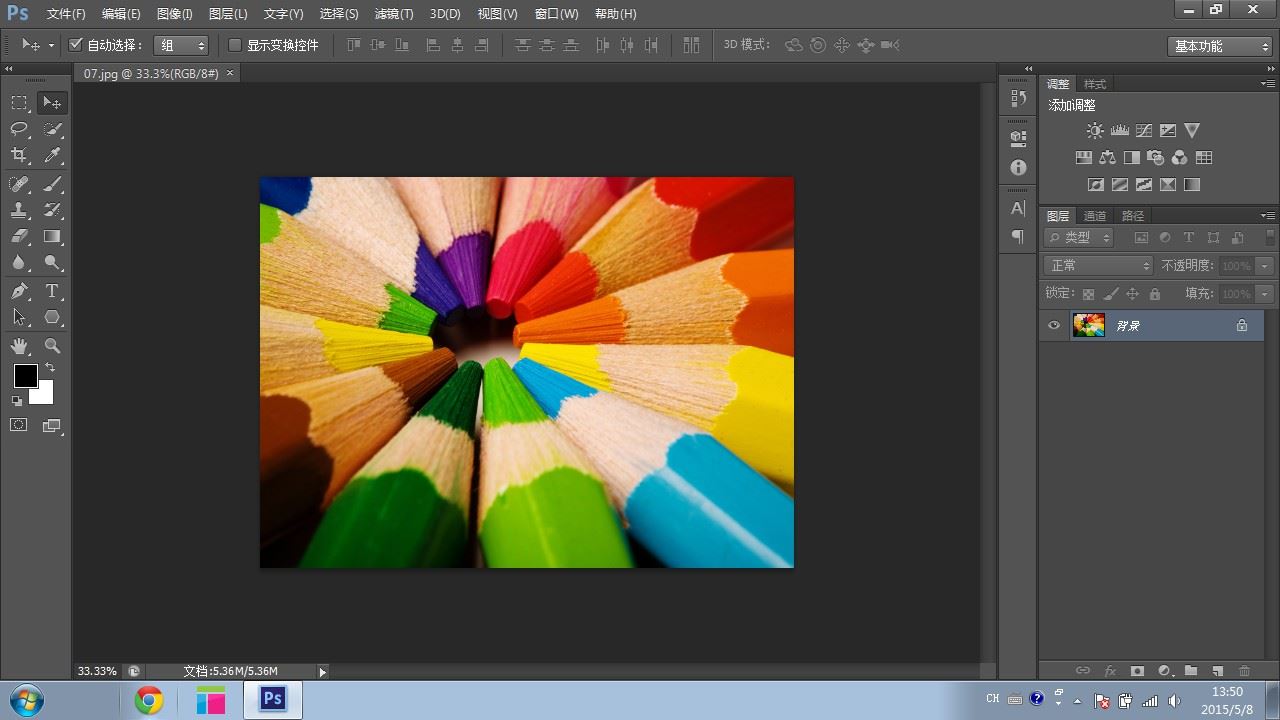Select the Pen tool

[x=19, y=291]
